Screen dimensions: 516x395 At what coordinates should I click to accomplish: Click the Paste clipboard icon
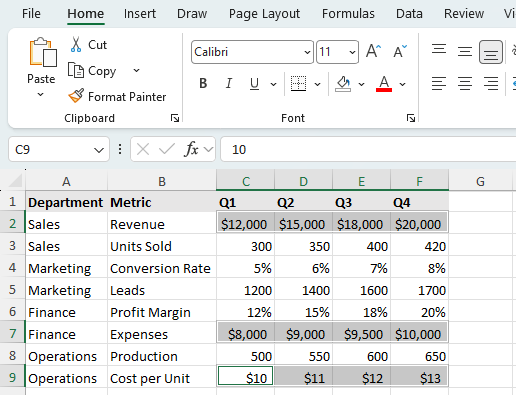[x=43, y=52]
